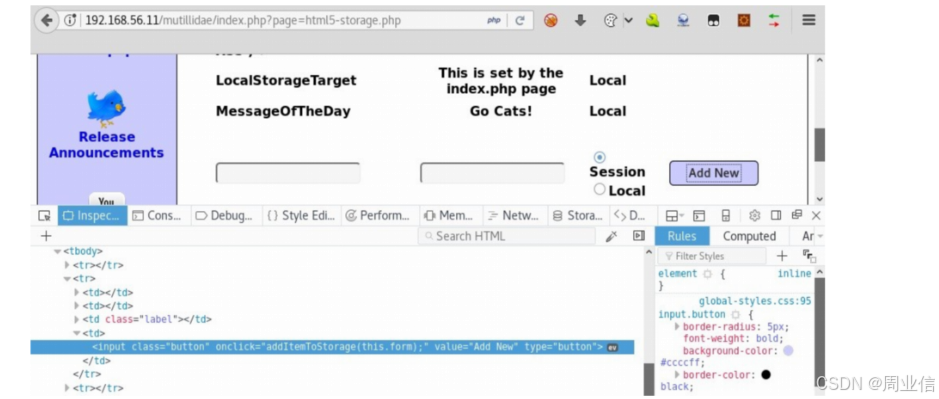Go back with the browser back arrow

(x=47, y=20)
